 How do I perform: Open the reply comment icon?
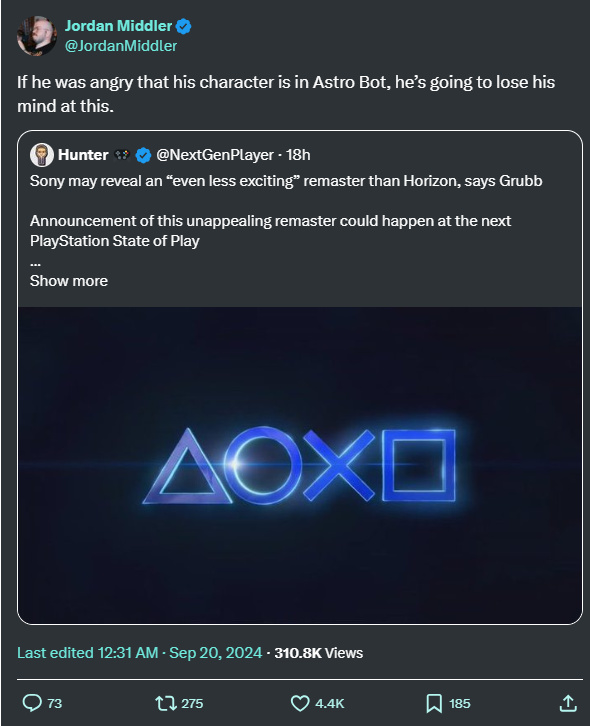(32, 703)
